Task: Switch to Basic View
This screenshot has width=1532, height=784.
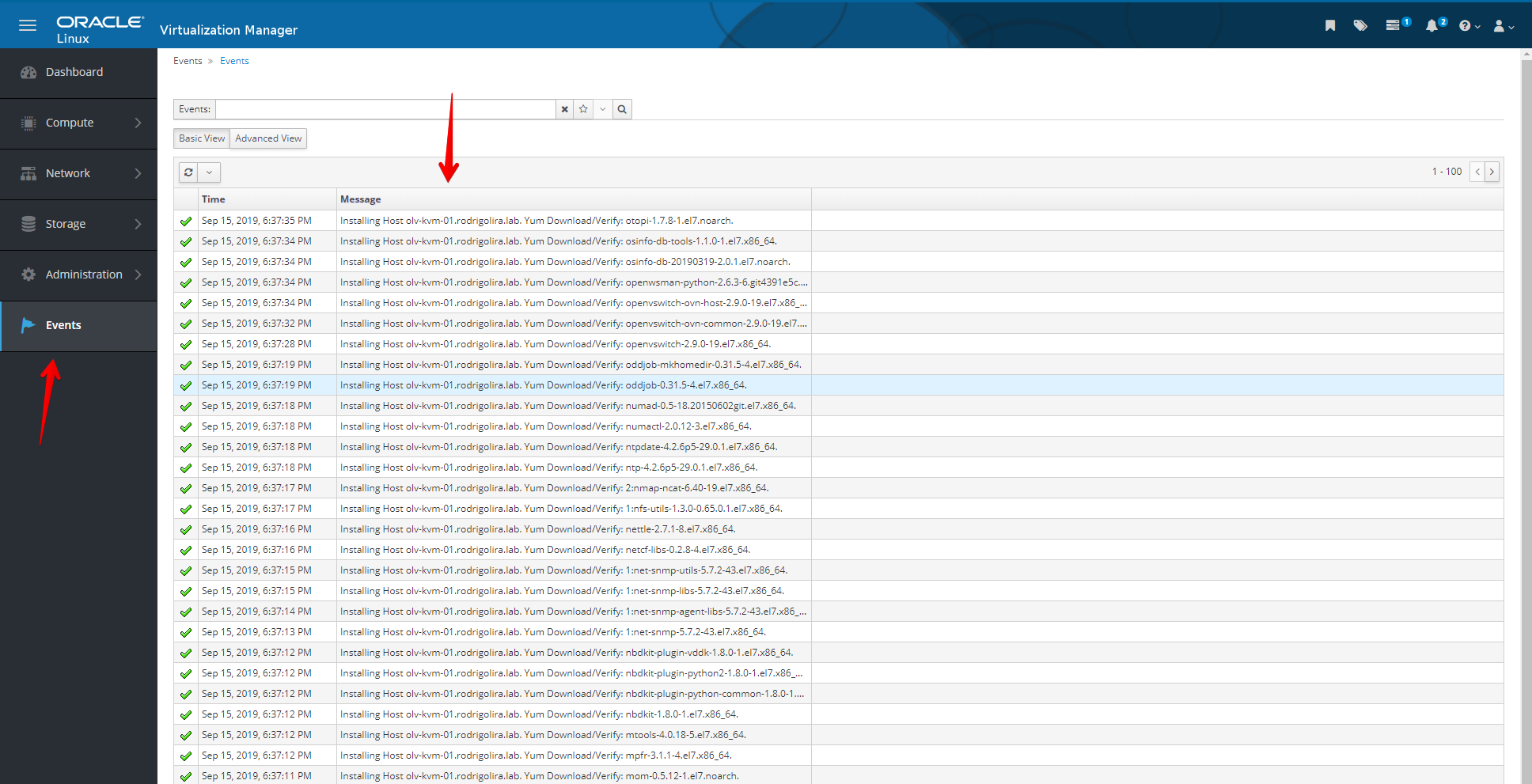Action: pos(202,138)
